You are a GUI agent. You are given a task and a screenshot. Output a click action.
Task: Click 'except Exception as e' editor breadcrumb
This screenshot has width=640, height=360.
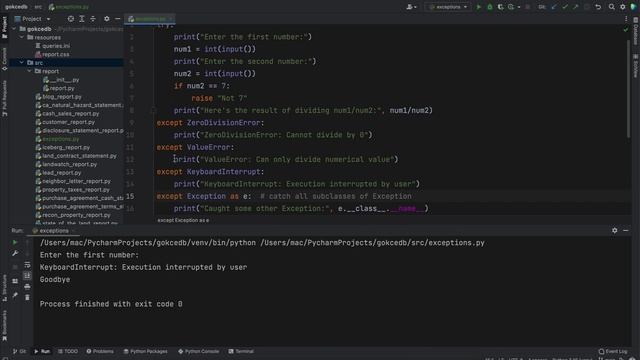point(183,220)
